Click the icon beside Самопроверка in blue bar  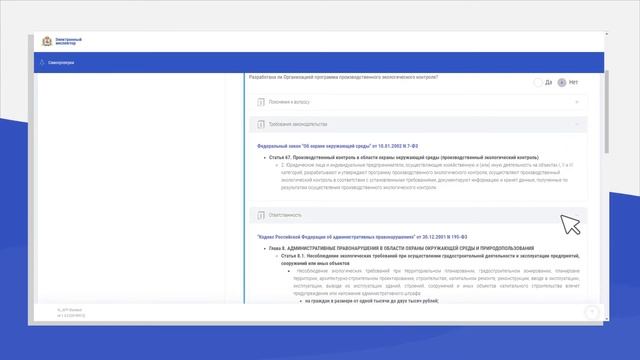click(42, 62)
